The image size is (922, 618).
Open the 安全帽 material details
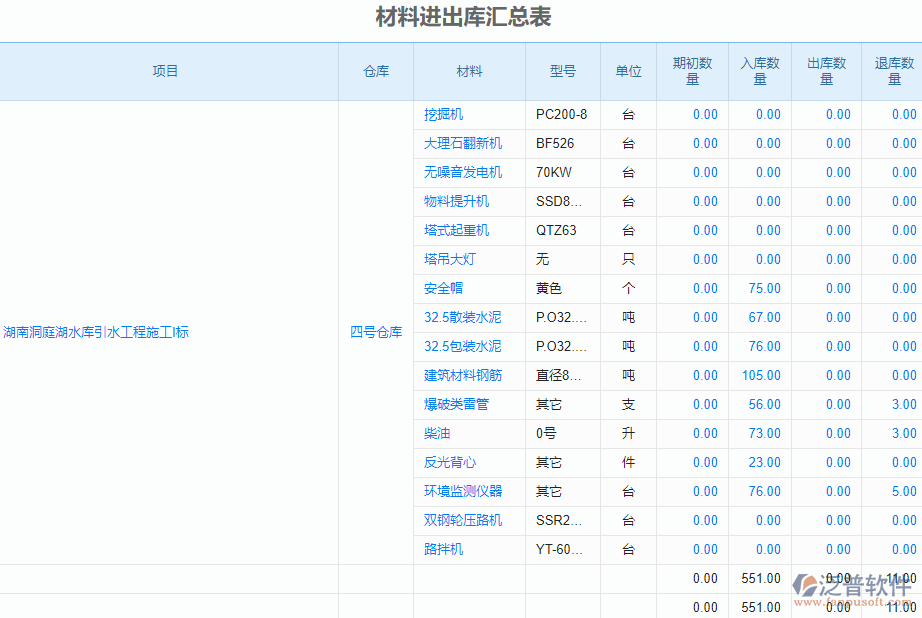pos(438,288)
